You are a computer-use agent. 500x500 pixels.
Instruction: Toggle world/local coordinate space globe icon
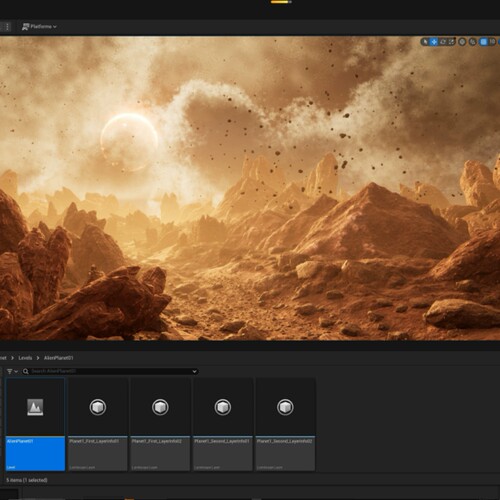462,42
